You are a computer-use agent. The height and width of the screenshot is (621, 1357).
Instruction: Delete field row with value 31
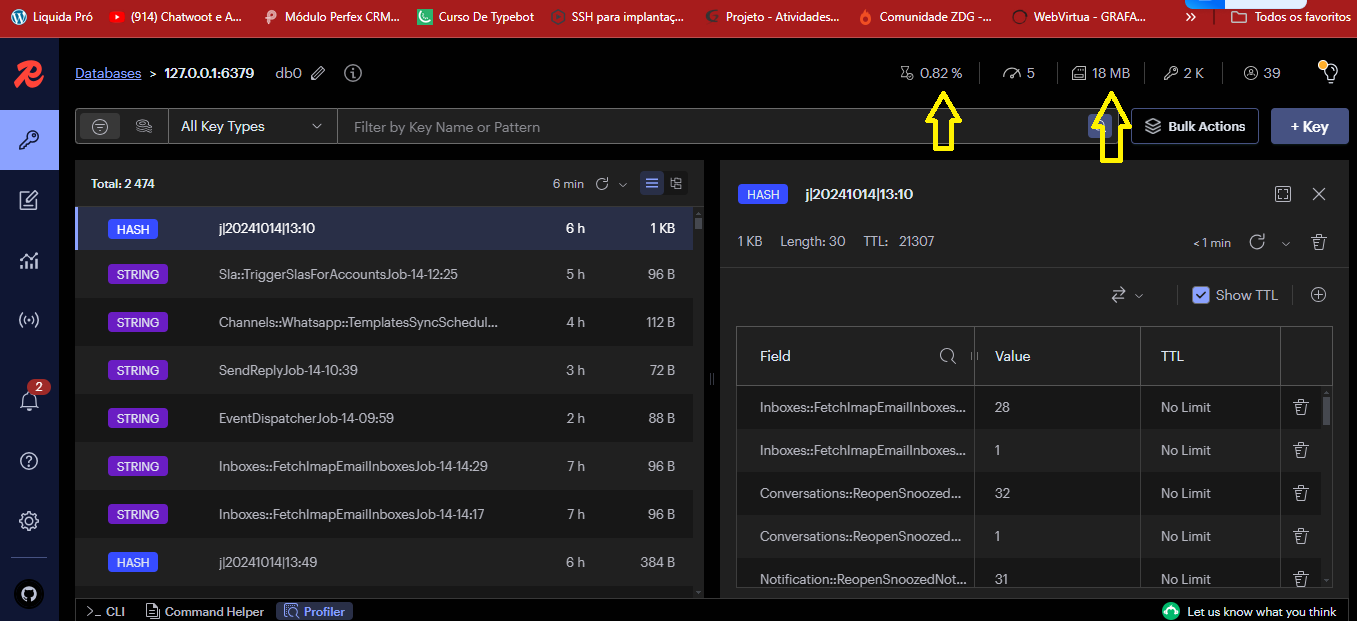[x=1300, y=578]
